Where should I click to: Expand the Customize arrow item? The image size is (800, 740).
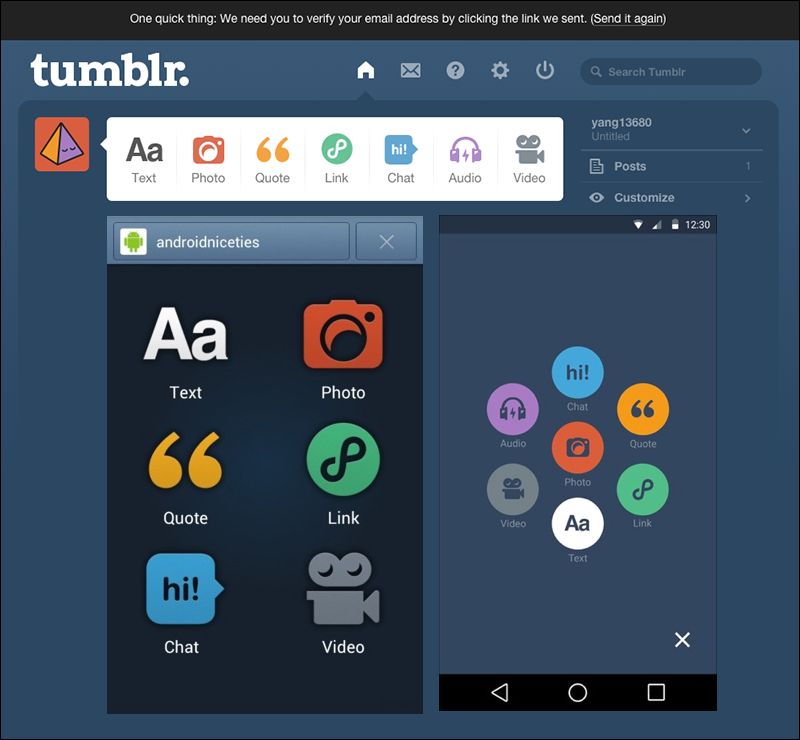pos(670,198)
